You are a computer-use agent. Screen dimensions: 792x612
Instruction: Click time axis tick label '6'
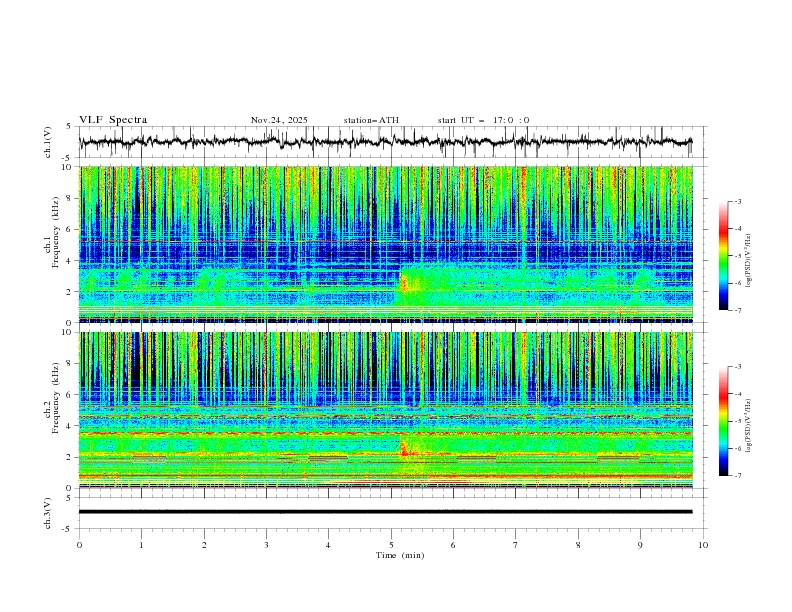point(453,545)
